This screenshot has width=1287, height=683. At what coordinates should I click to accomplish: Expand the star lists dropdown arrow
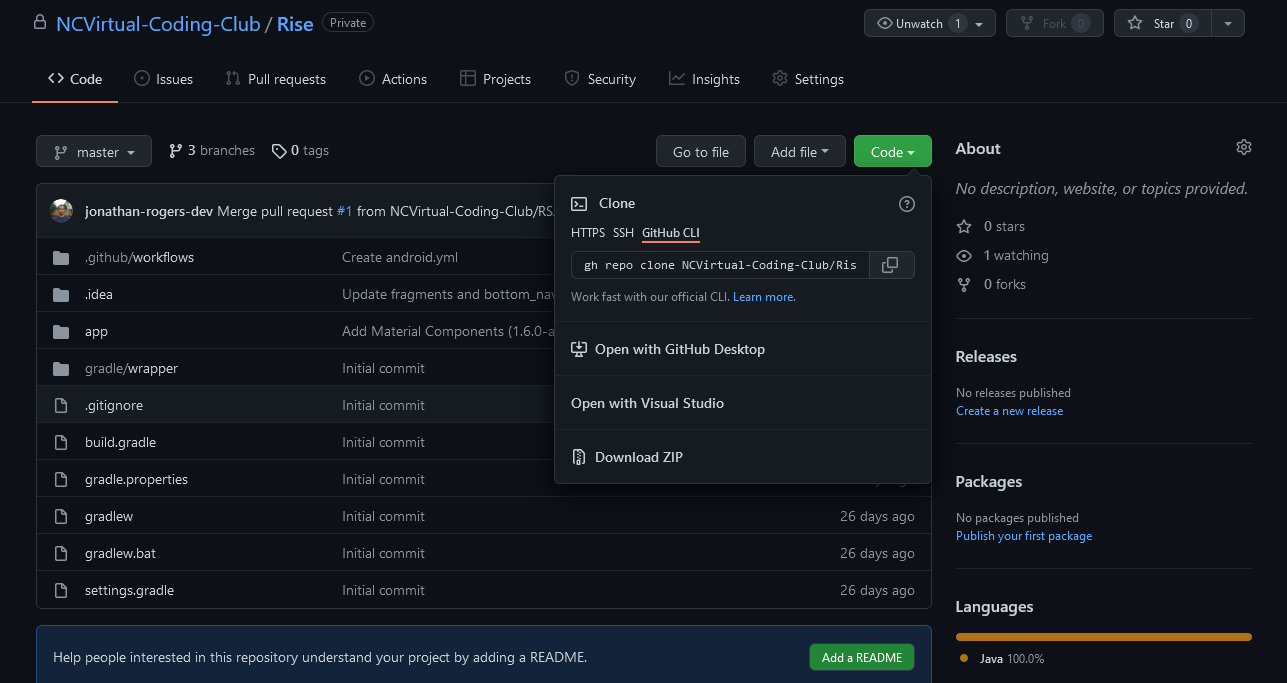click(x=1227, y=23)
